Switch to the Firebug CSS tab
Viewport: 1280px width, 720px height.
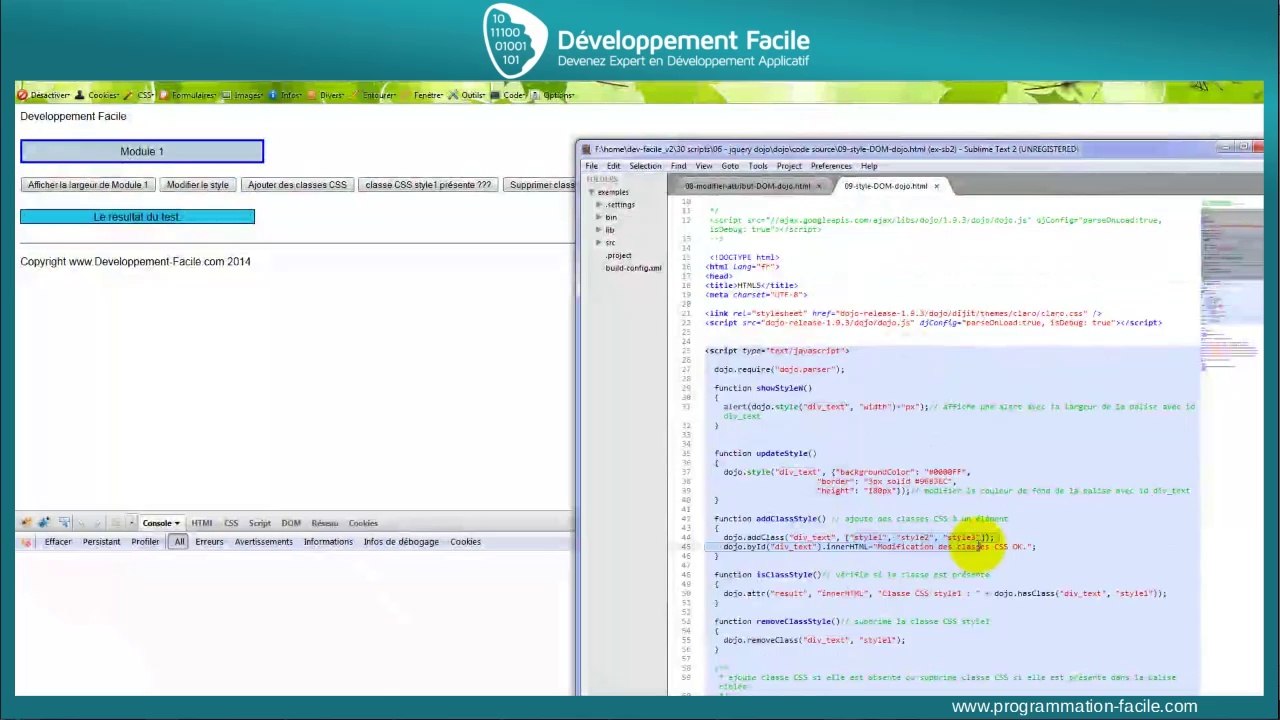231,523
